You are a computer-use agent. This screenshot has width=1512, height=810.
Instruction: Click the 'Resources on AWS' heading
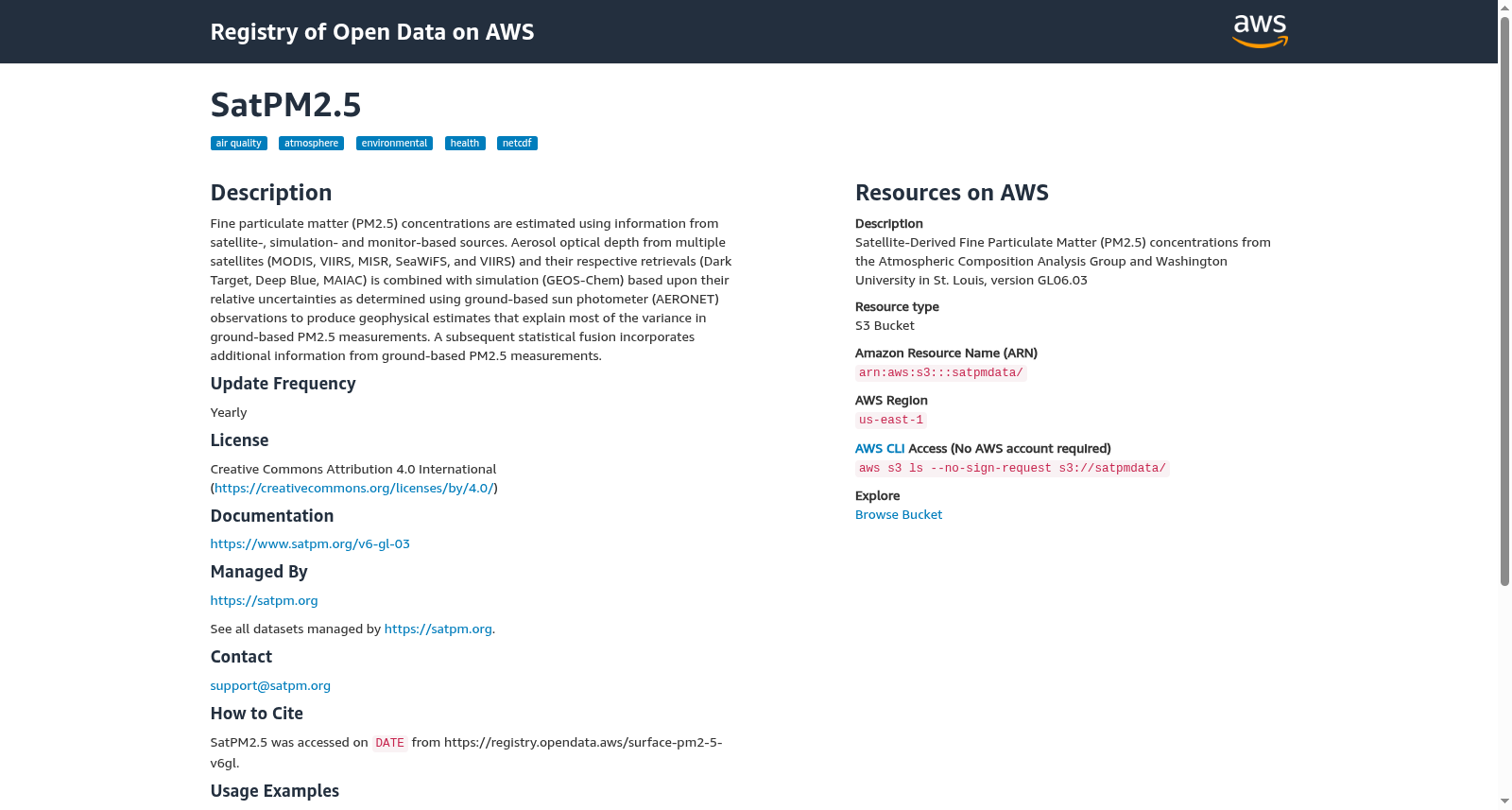952,193
